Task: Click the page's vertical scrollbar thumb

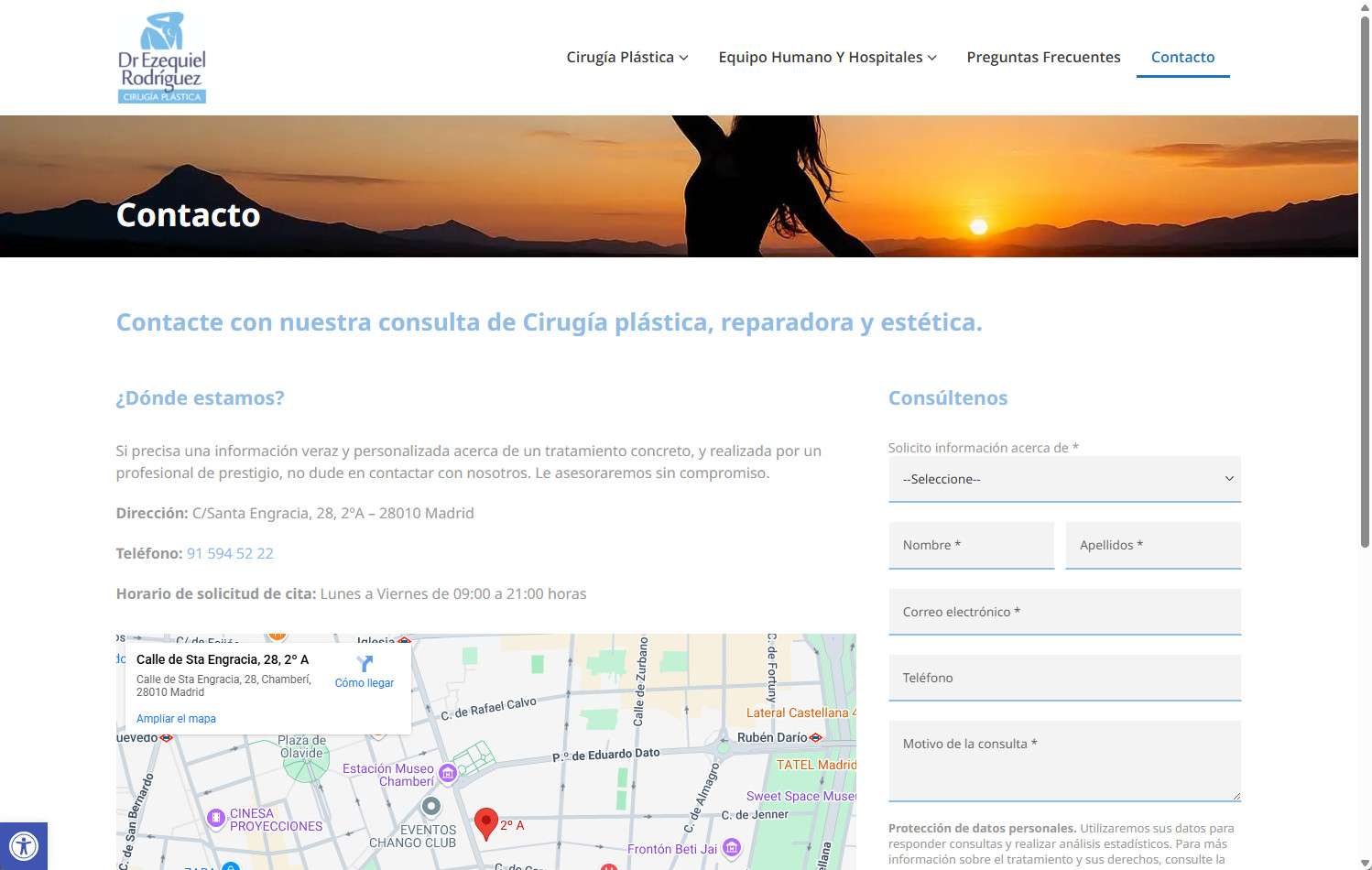Action: coord(1365,275)
